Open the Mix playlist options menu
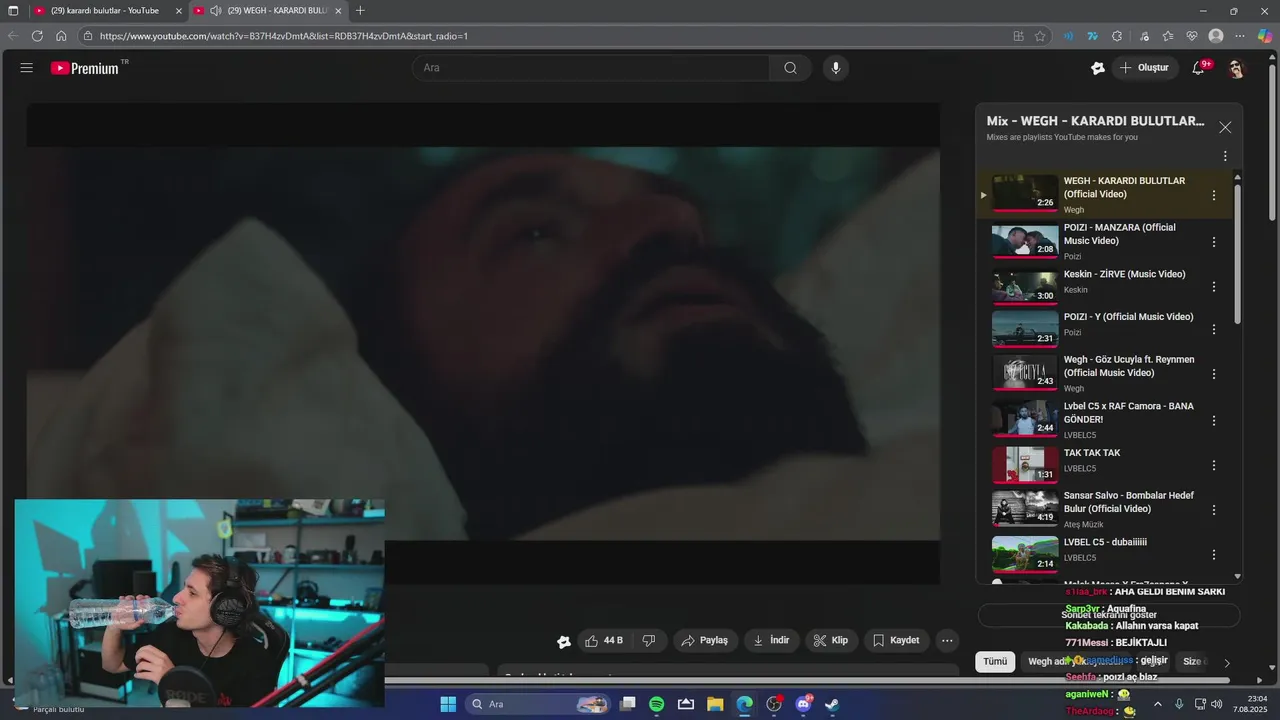 [x=1225, y=156]
